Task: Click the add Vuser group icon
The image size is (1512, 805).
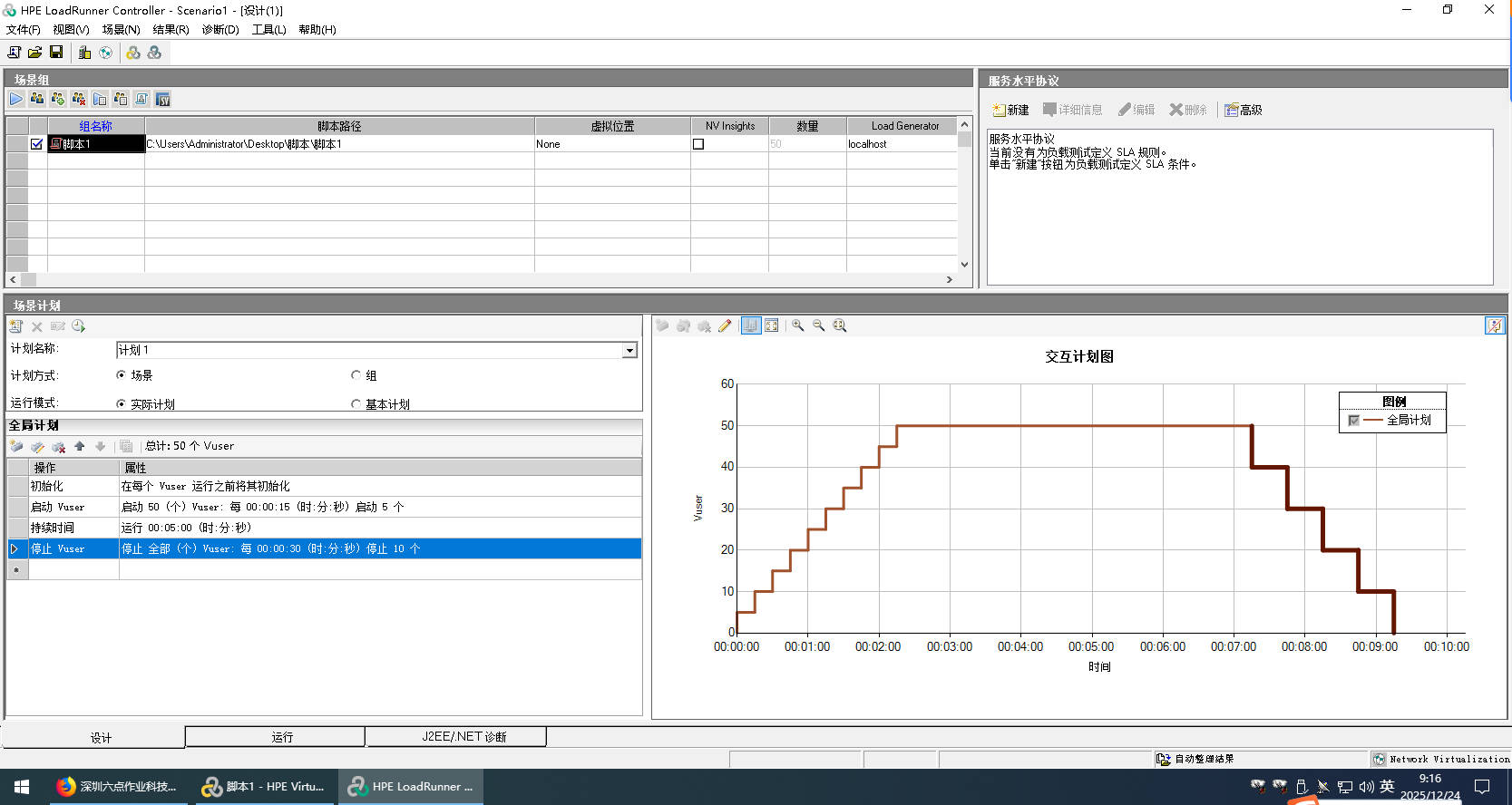Action: (58, 99)
